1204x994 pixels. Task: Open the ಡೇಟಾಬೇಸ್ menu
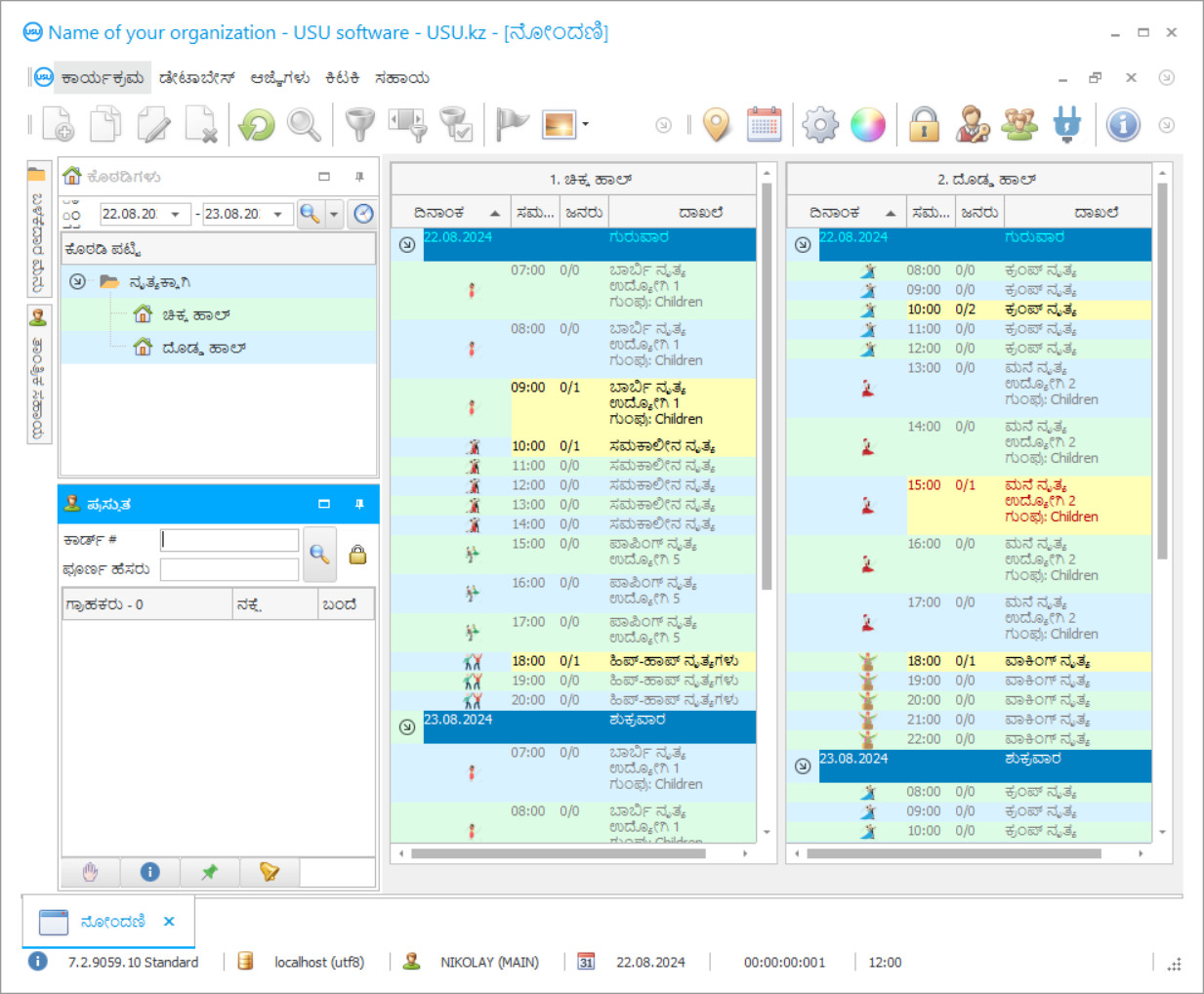(197, 78)
